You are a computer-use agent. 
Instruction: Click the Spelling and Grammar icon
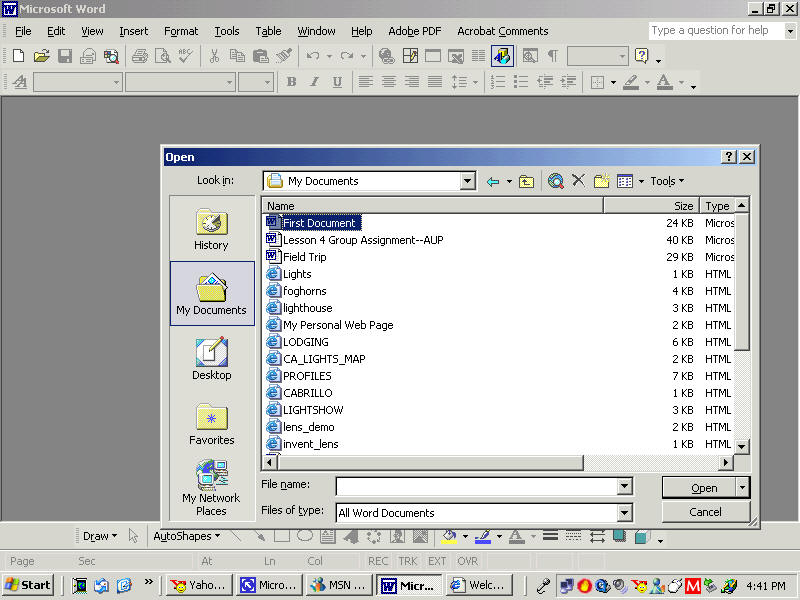(185, 56)
